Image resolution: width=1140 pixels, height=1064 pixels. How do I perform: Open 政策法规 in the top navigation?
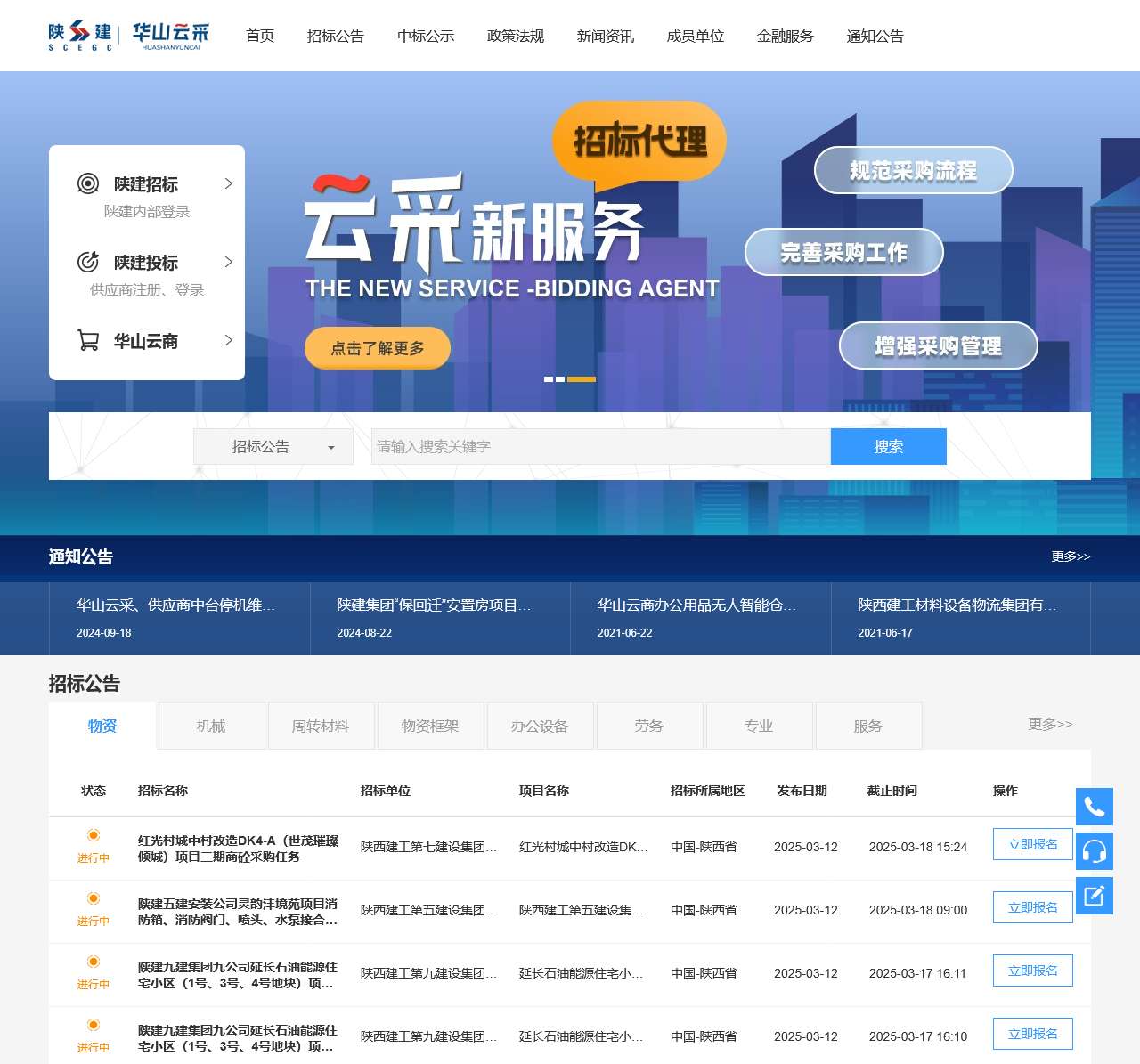tap(516, 36)
